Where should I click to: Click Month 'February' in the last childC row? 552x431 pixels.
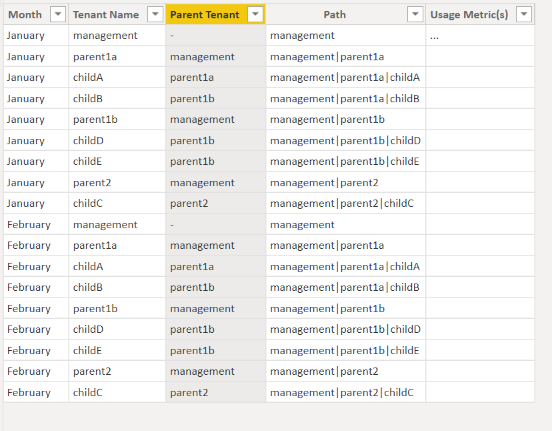click(x=29, y=392)
